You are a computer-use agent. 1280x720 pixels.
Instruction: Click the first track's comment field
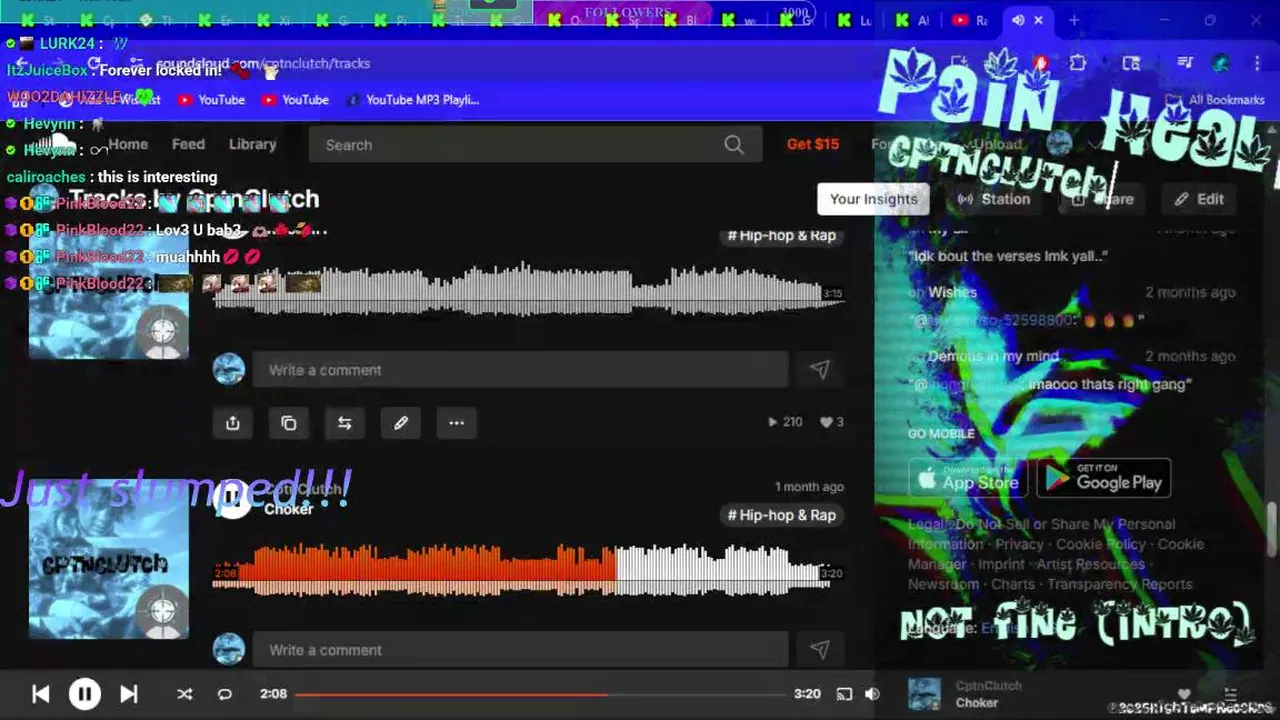(520, 370)
